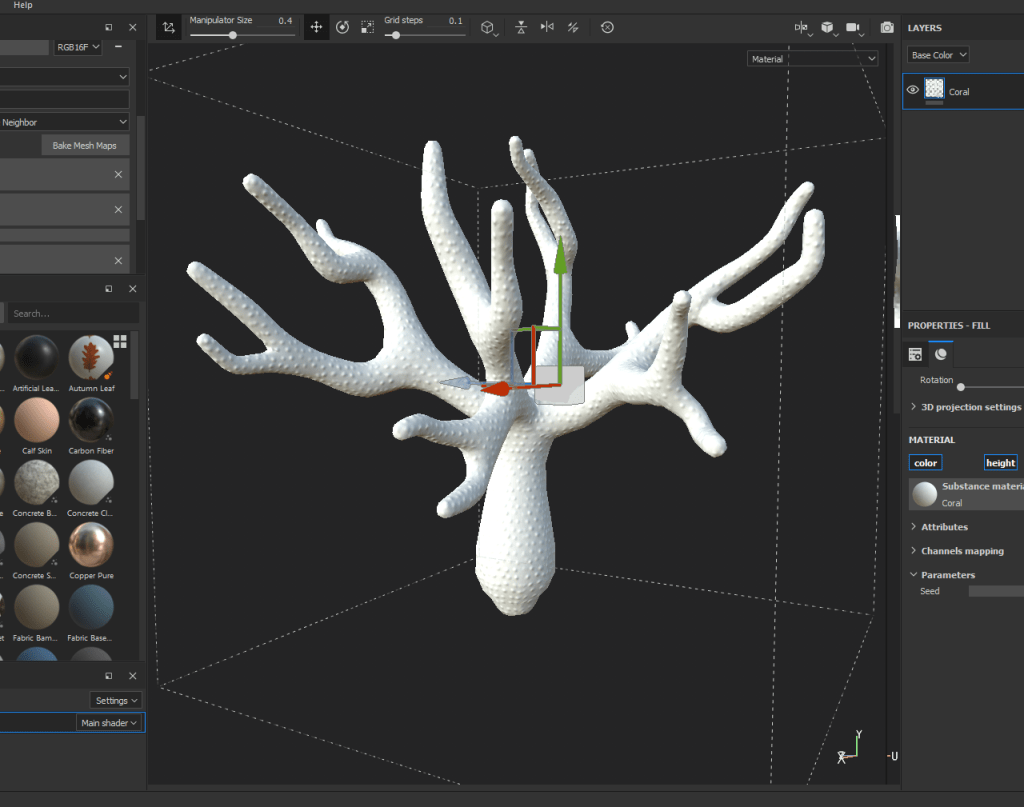Select the rotate manipulator tool
The height and width of the screenshot is (807, 1024).
[x=342, y=28]
